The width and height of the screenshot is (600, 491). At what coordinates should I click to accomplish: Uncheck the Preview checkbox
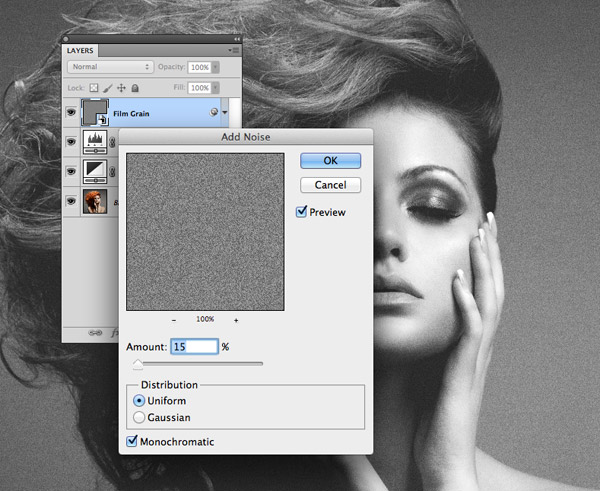point(302,212)
